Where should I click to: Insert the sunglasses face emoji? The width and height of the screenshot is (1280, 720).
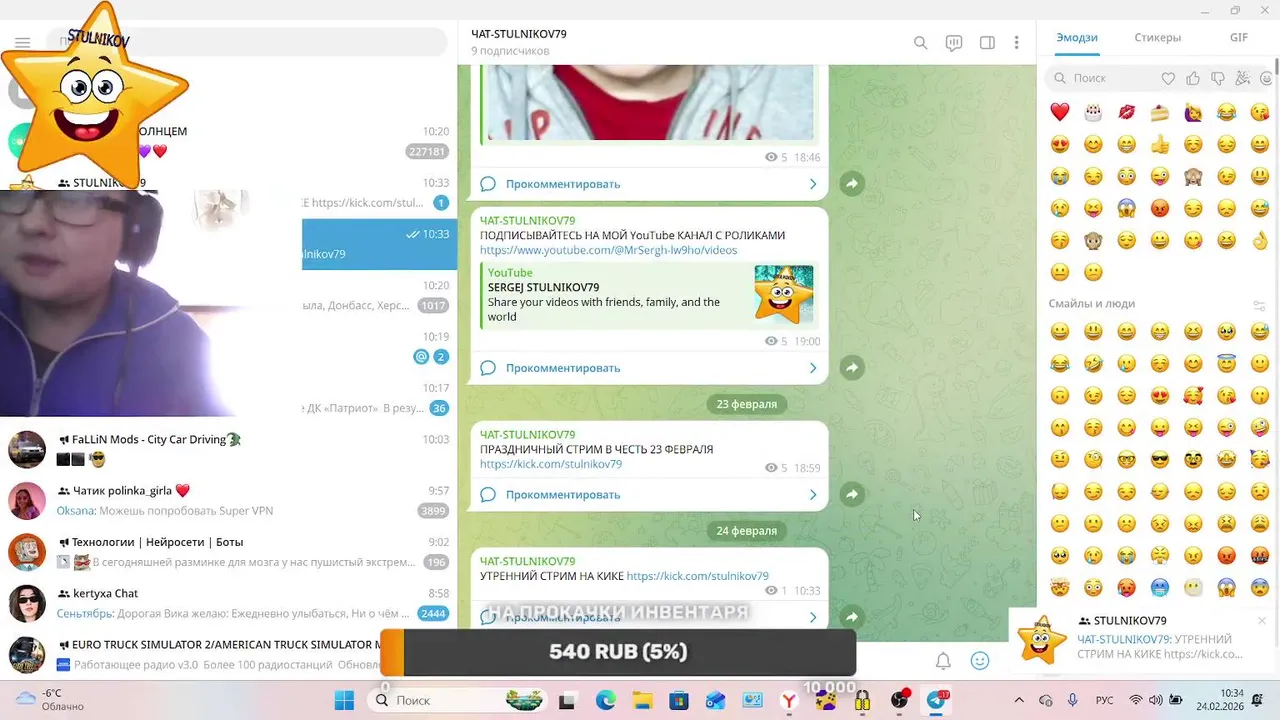tap(1160, 460)
